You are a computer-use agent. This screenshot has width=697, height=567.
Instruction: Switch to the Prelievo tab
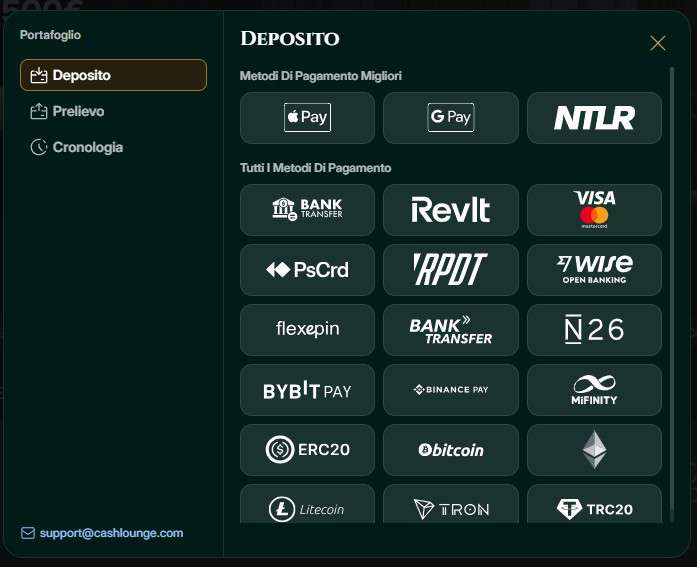coord(113,111)
